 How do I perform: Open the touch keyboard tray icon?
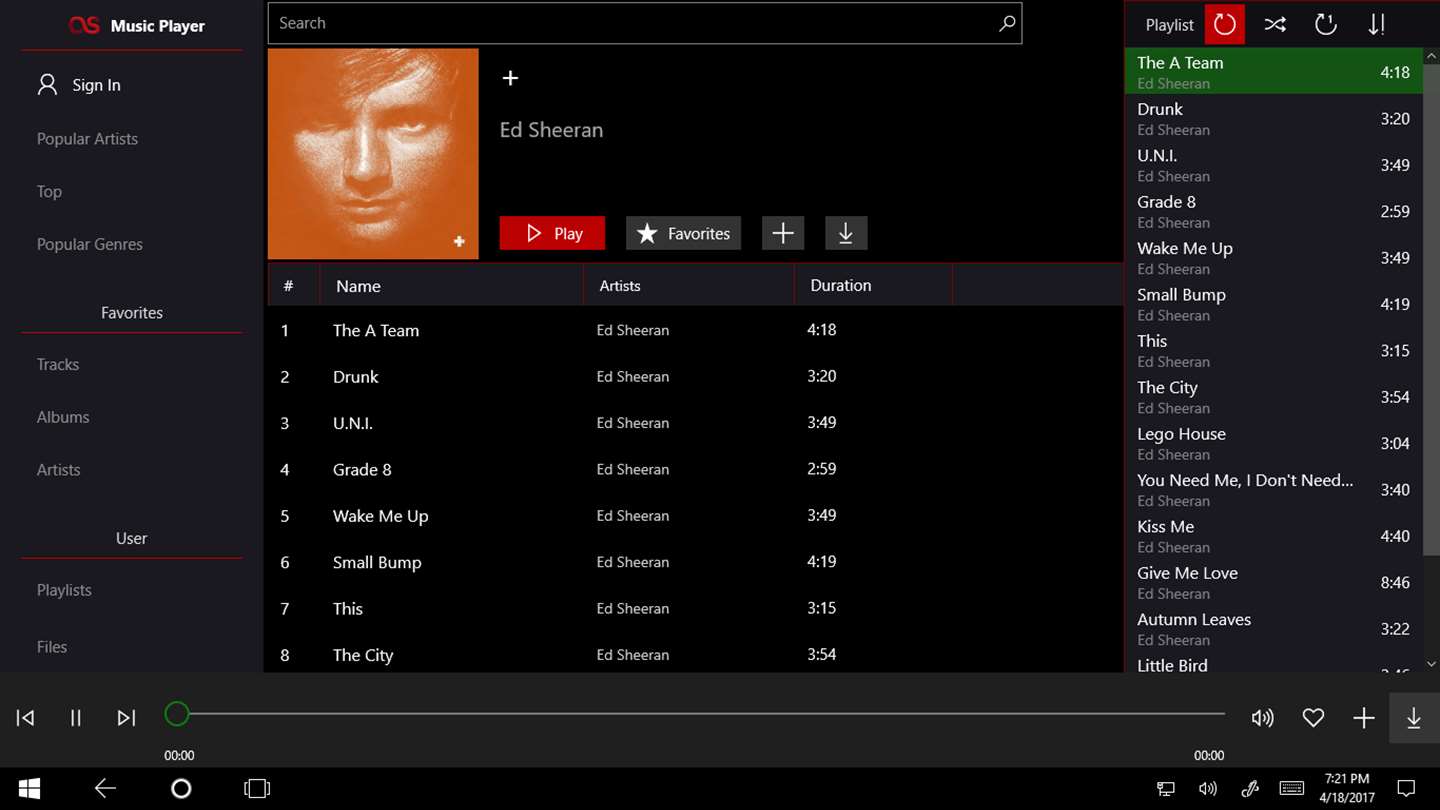pyautogui.click(x=1291, y=789)
